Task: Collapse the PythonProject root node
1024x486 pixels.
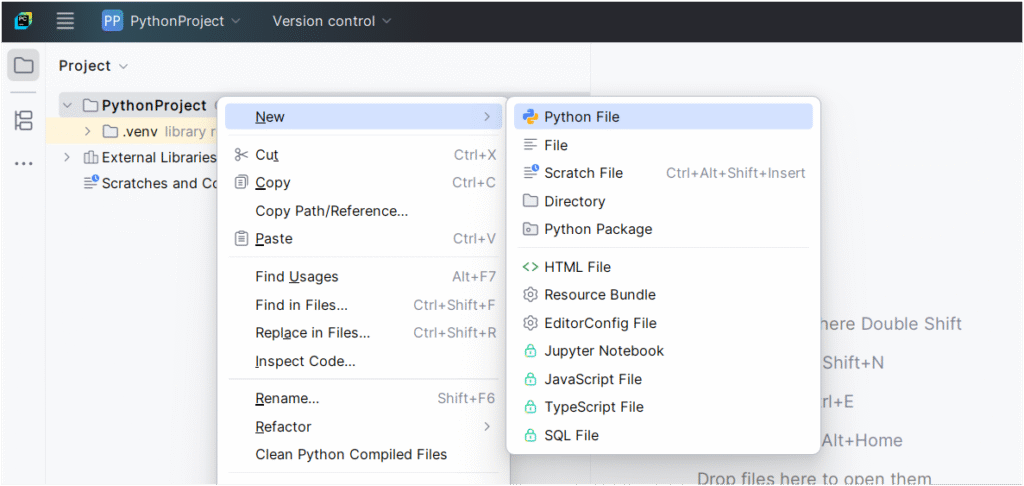Action: point(67,105)
